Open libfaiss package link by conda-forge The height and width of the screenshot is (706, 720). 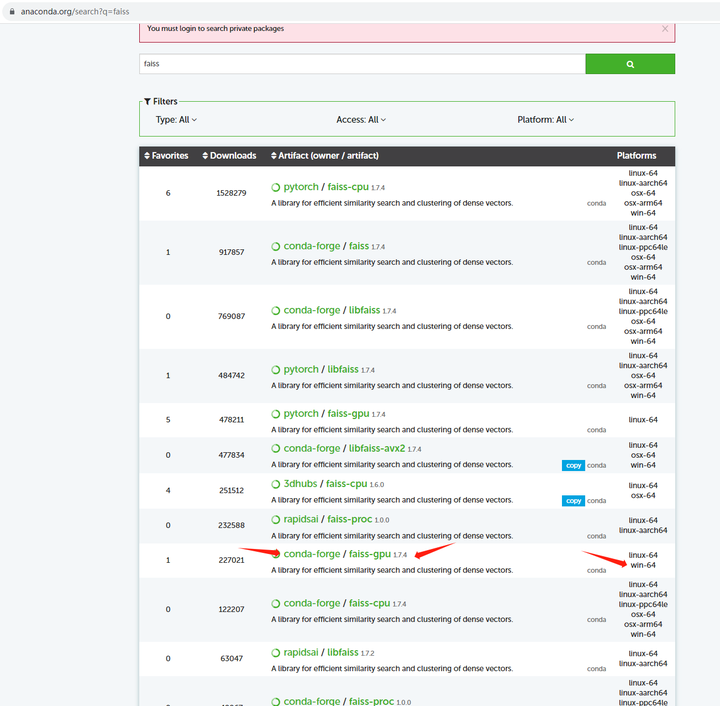click(364, 310)
